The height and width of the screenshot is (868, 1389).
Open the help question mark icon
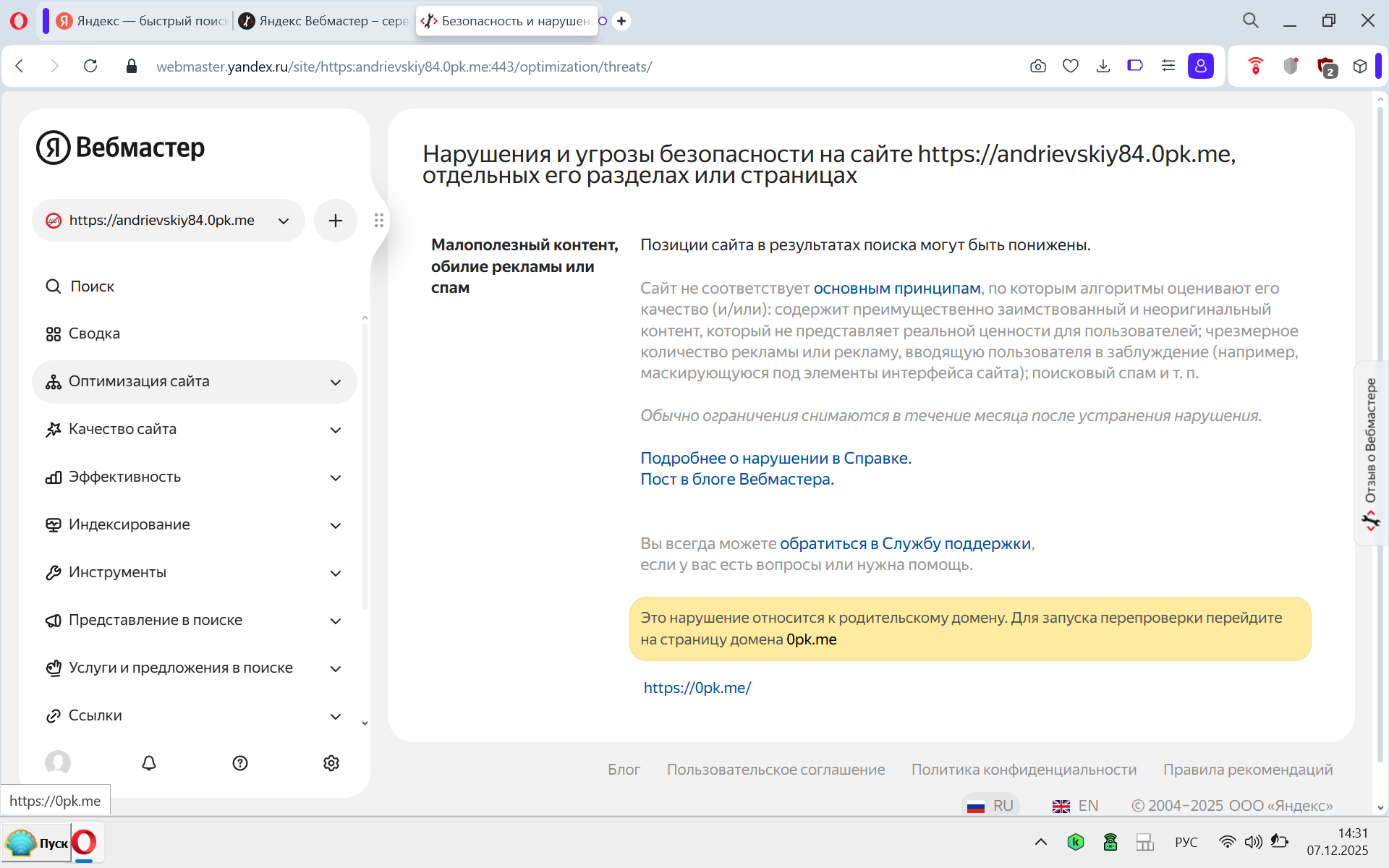coord(240,763)
